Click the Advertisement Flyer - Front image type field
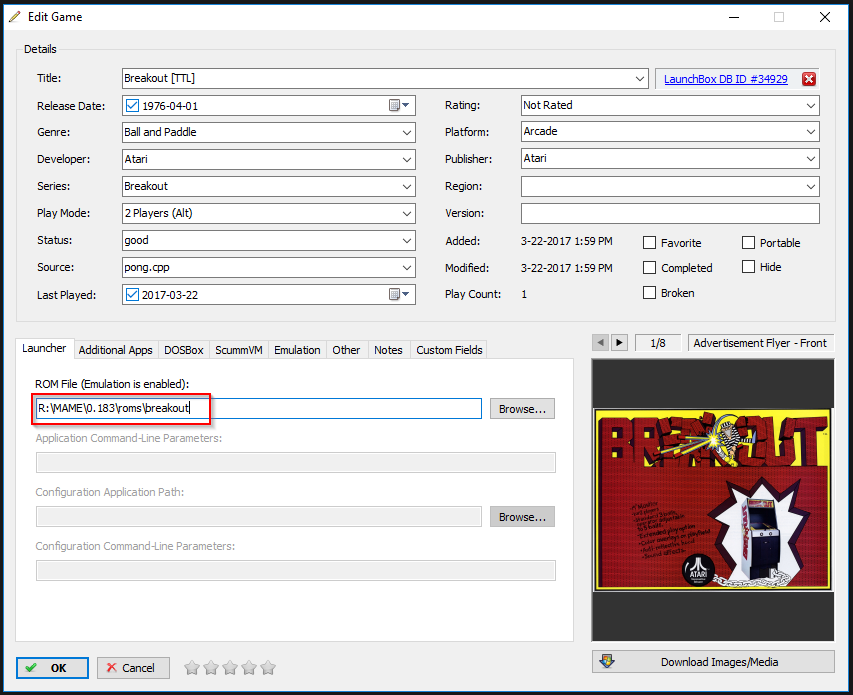Screen dimensions: 853x695 pos(761,343)
